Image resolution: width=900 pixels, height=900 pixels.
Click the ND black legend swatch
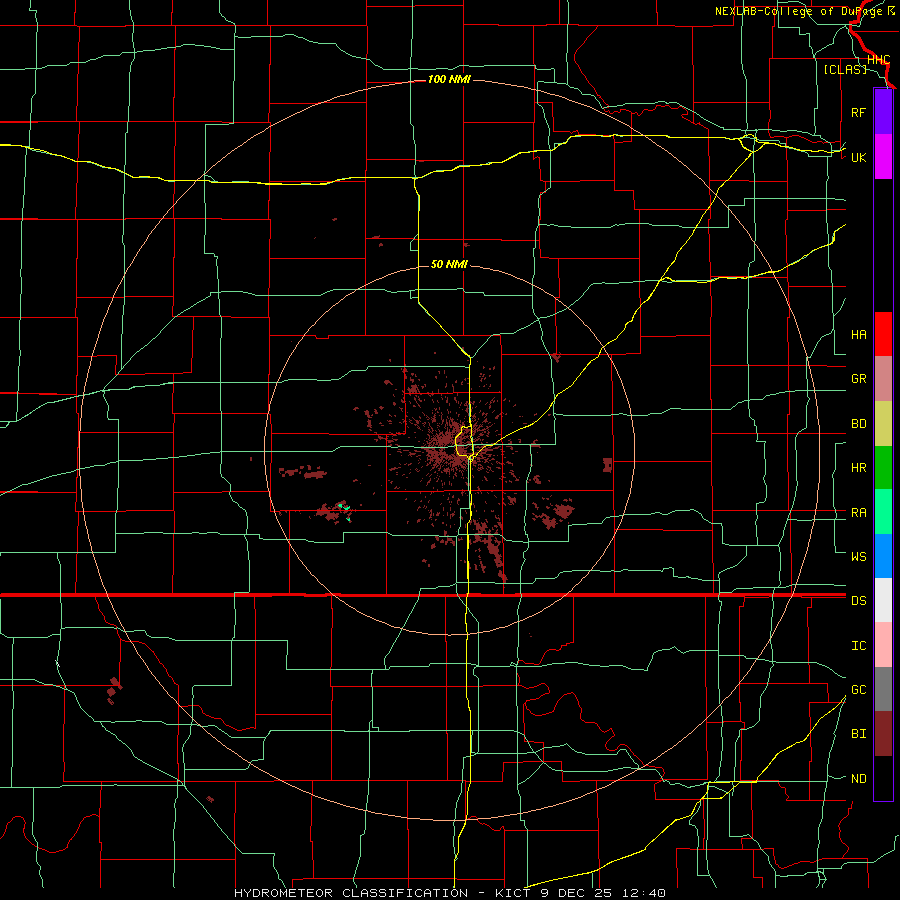883,778
